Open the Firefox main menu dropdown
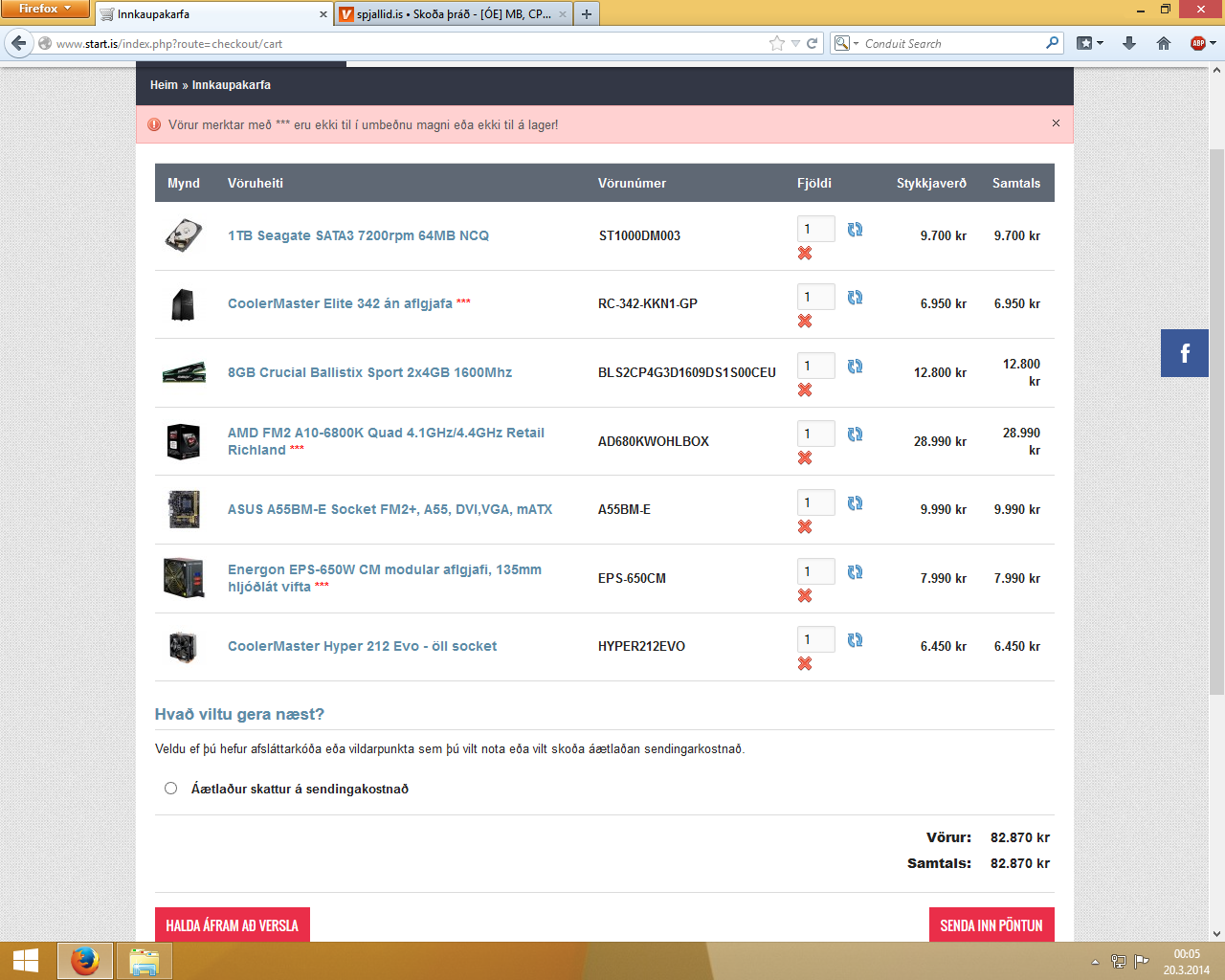1225x980 pixels. coord(45,10)
